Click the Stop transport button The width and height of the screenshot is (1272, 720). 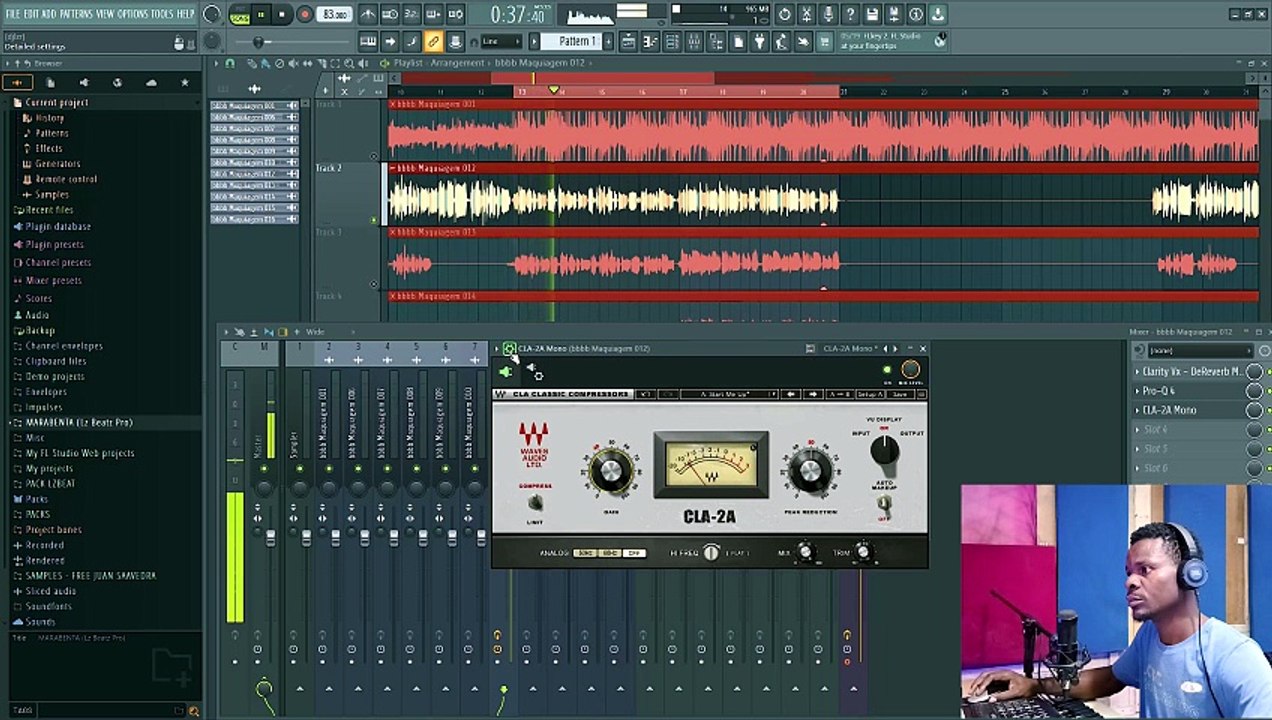point(282,15)
